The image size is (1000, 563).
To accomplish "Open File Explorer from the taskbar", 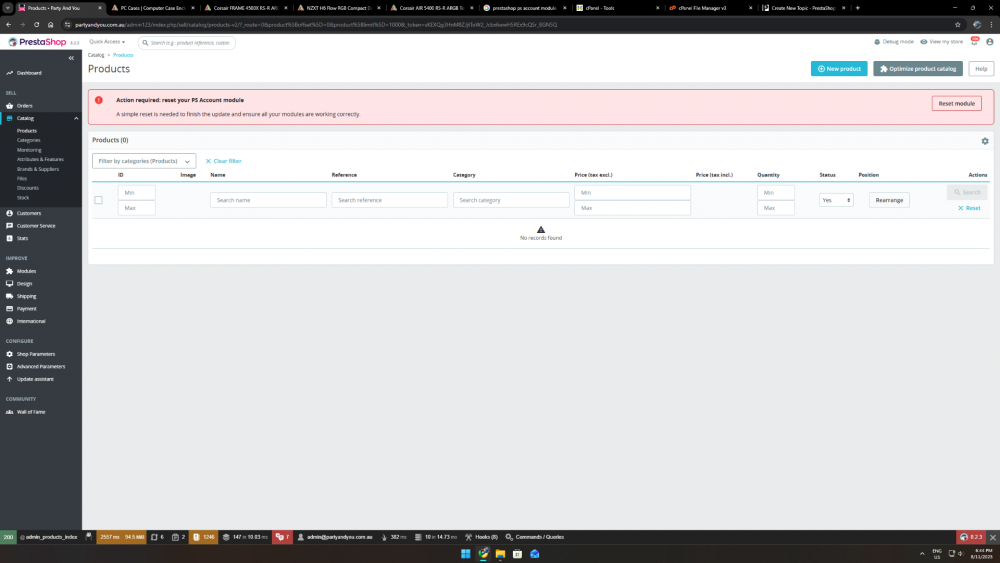I will point(500,553).
